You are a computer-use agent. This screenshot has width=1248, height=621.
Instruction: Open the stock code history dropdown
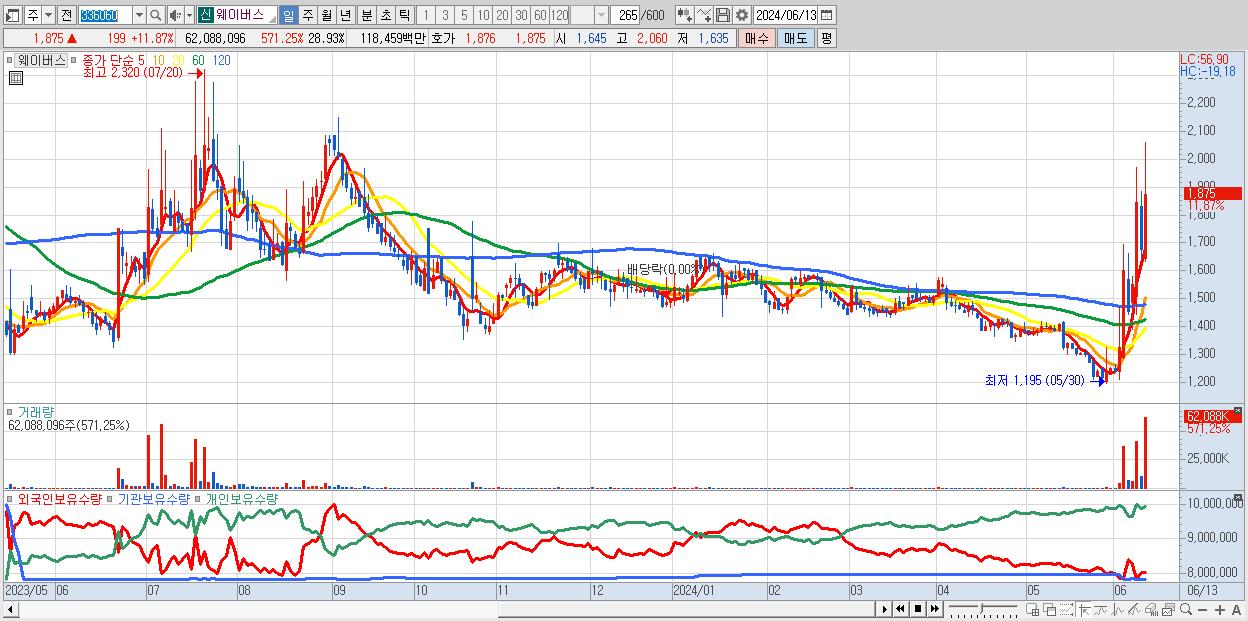click(139, 15)
